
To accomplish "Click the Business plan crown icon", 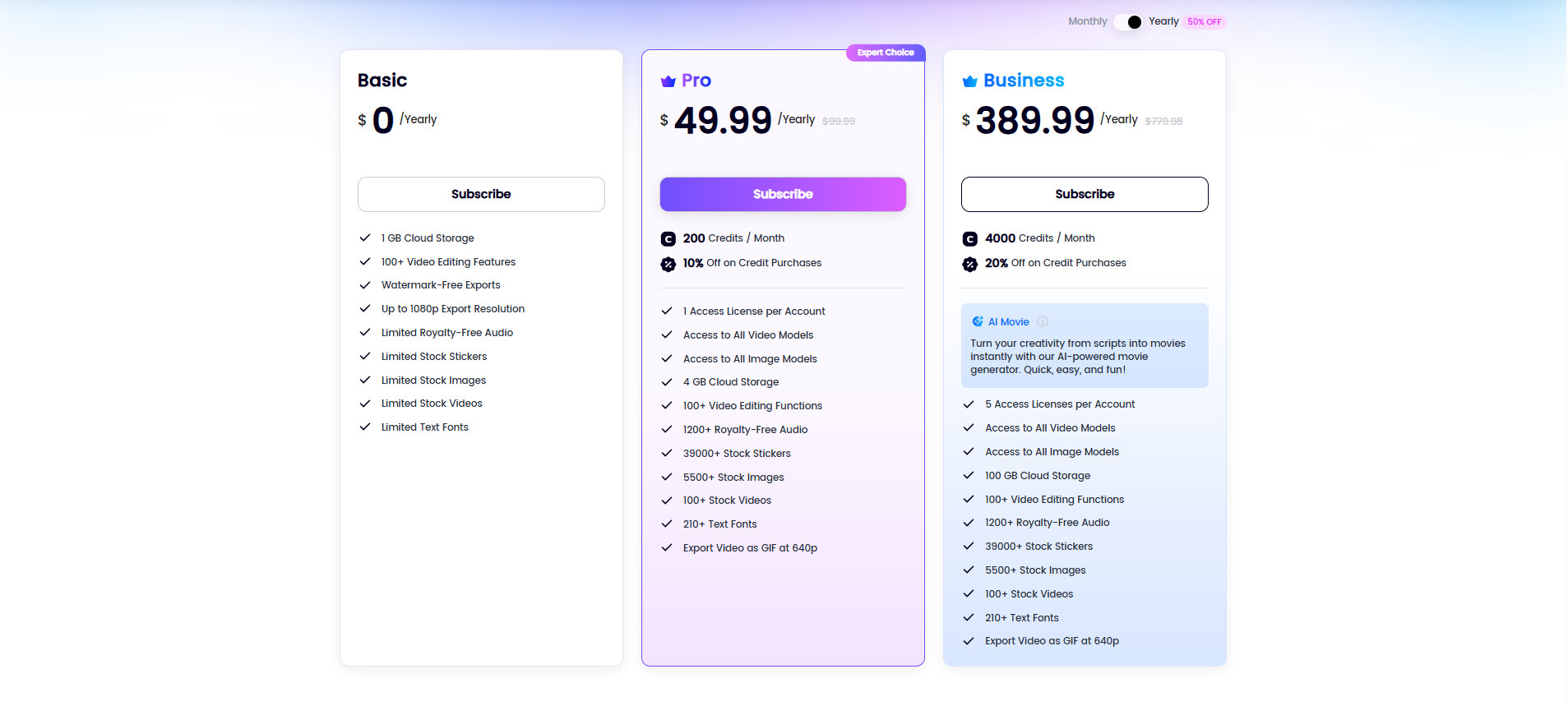I will [x=969, y=80].
